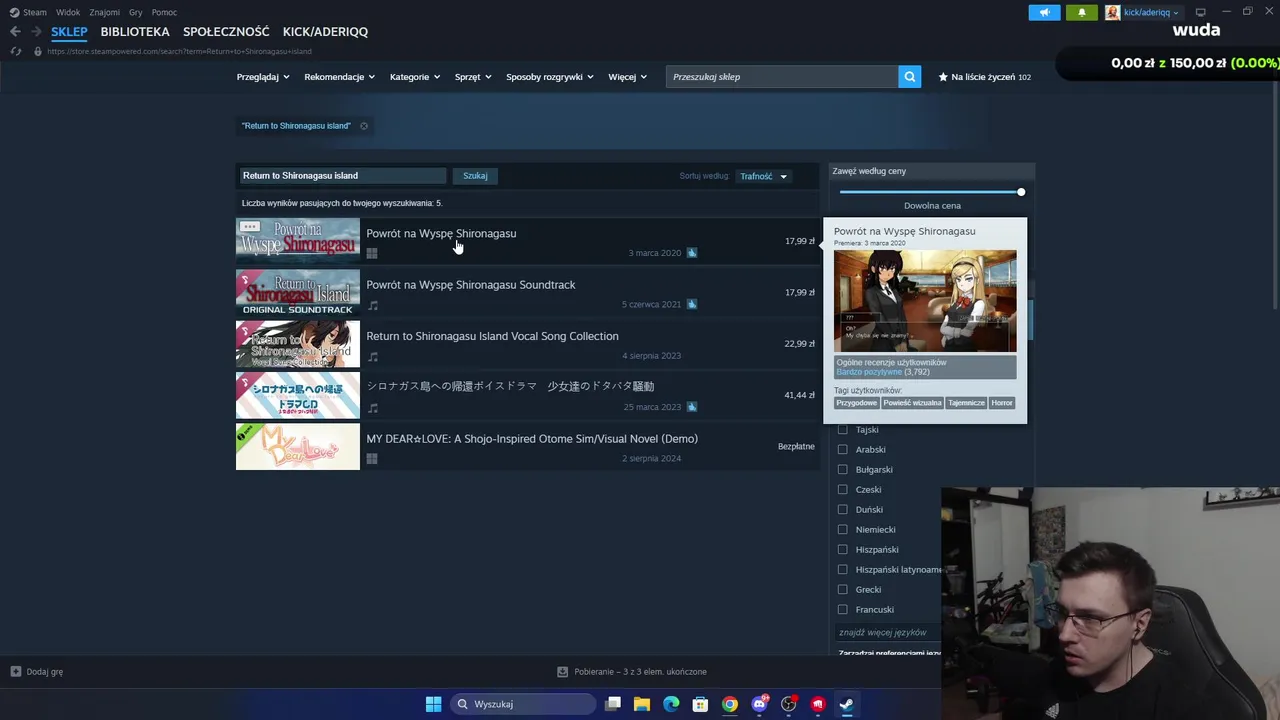Click the Dodaj grę plus icon

(16, 672)
